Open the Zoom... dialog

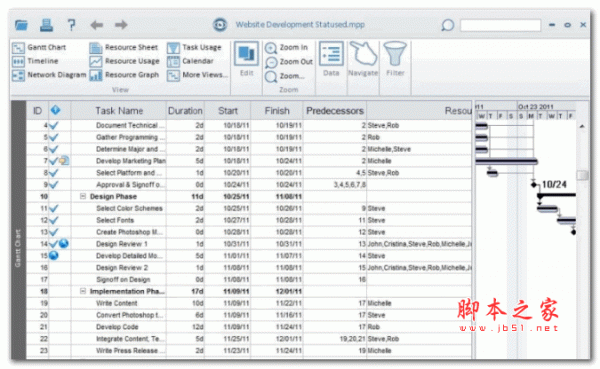pyautogui.click(x=285, y=76)
